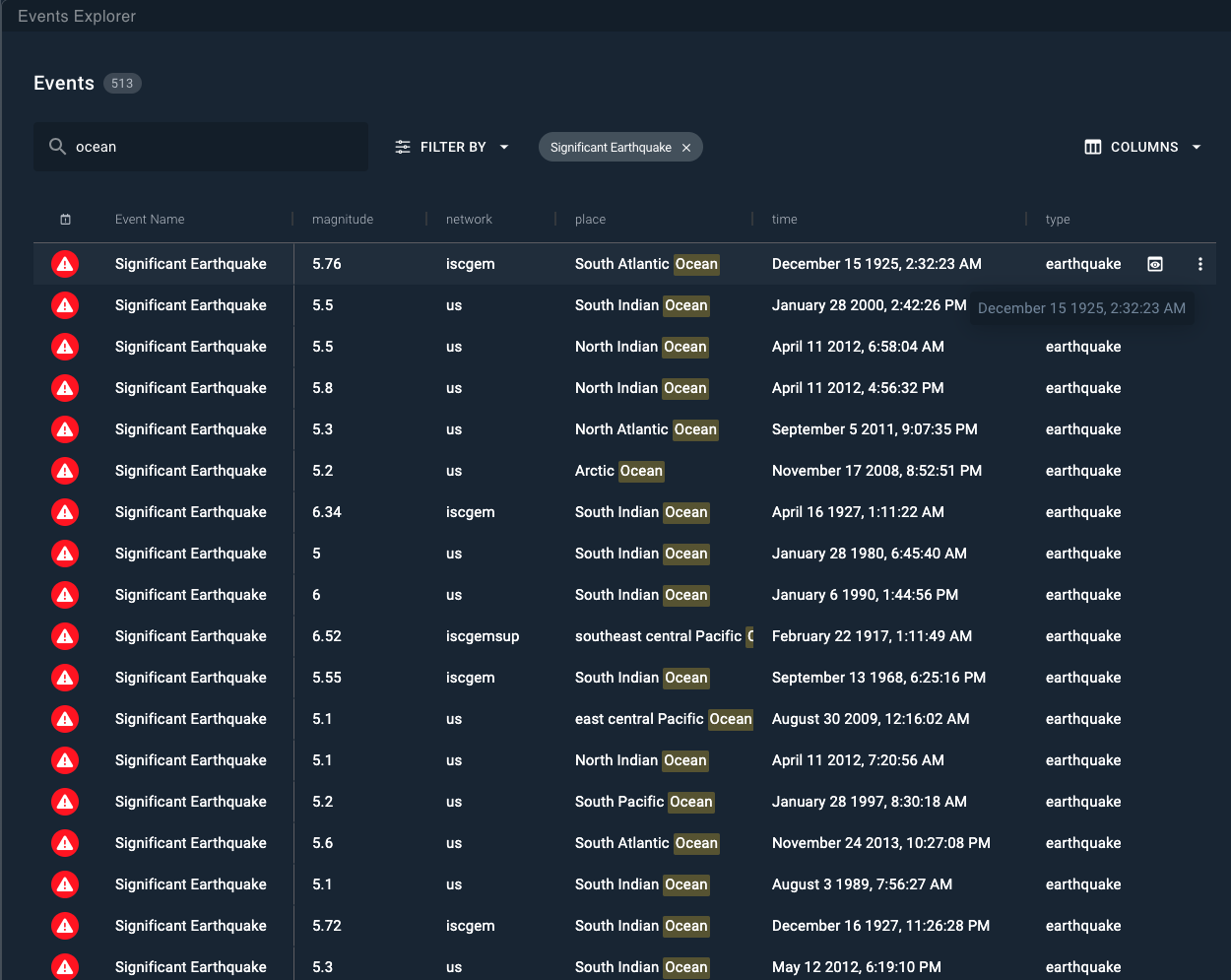Toggle the preview eye icon on the highlighted row

pos(1154,264)
